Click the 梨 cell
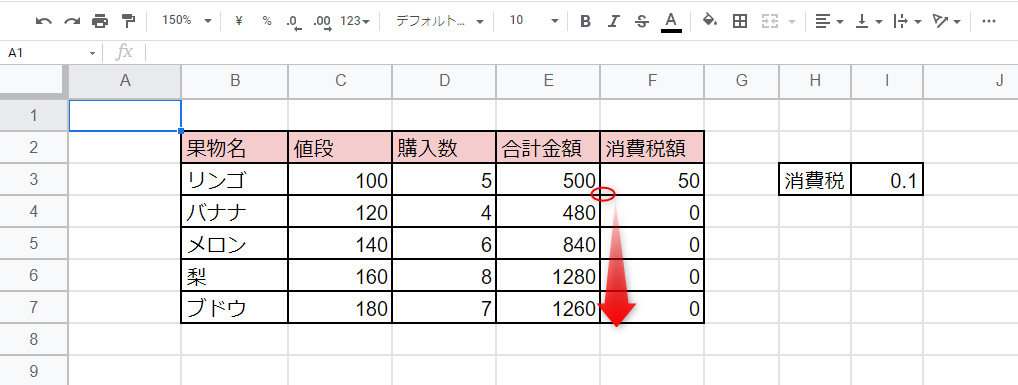The image size is (1018, 385). (235, 276)
